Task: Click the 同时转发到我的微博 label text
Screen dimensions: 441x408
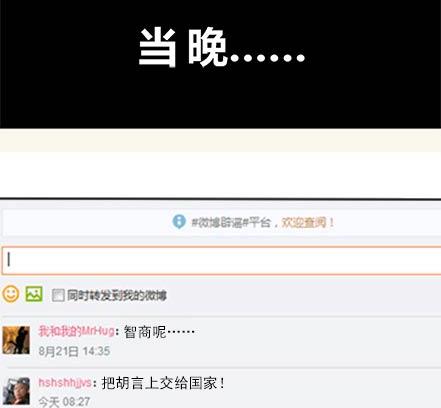Action: tap(117, 295)
